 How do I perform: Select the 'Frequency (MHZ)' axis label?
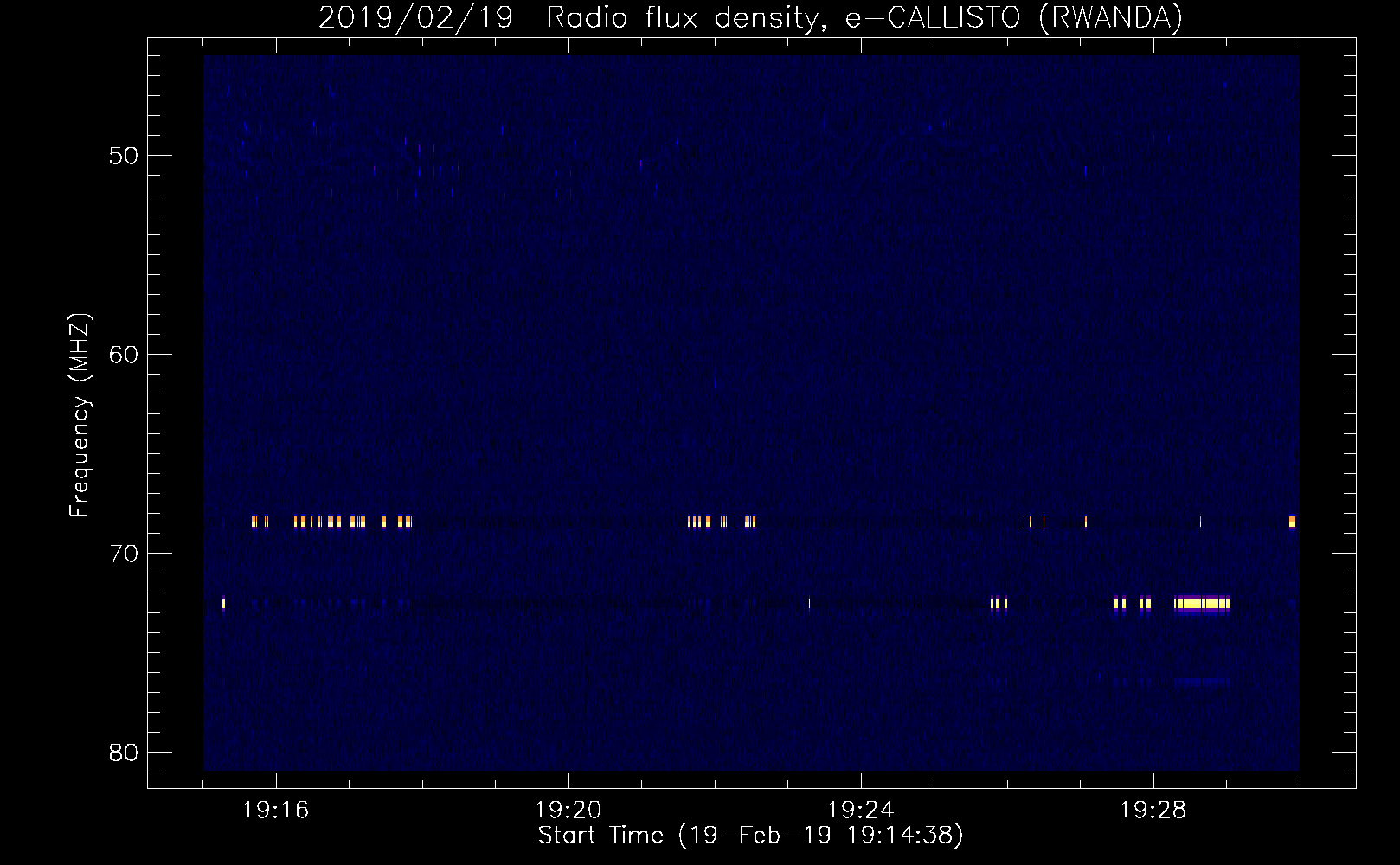coord(80,415)
